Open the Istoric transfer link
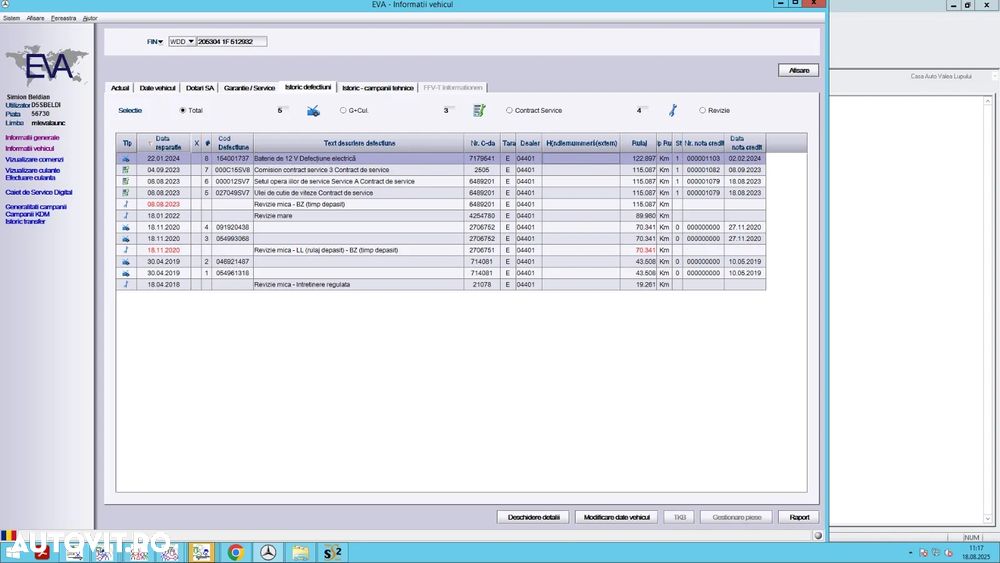This screenshot has width=1000, height=563. click(26, 221)
